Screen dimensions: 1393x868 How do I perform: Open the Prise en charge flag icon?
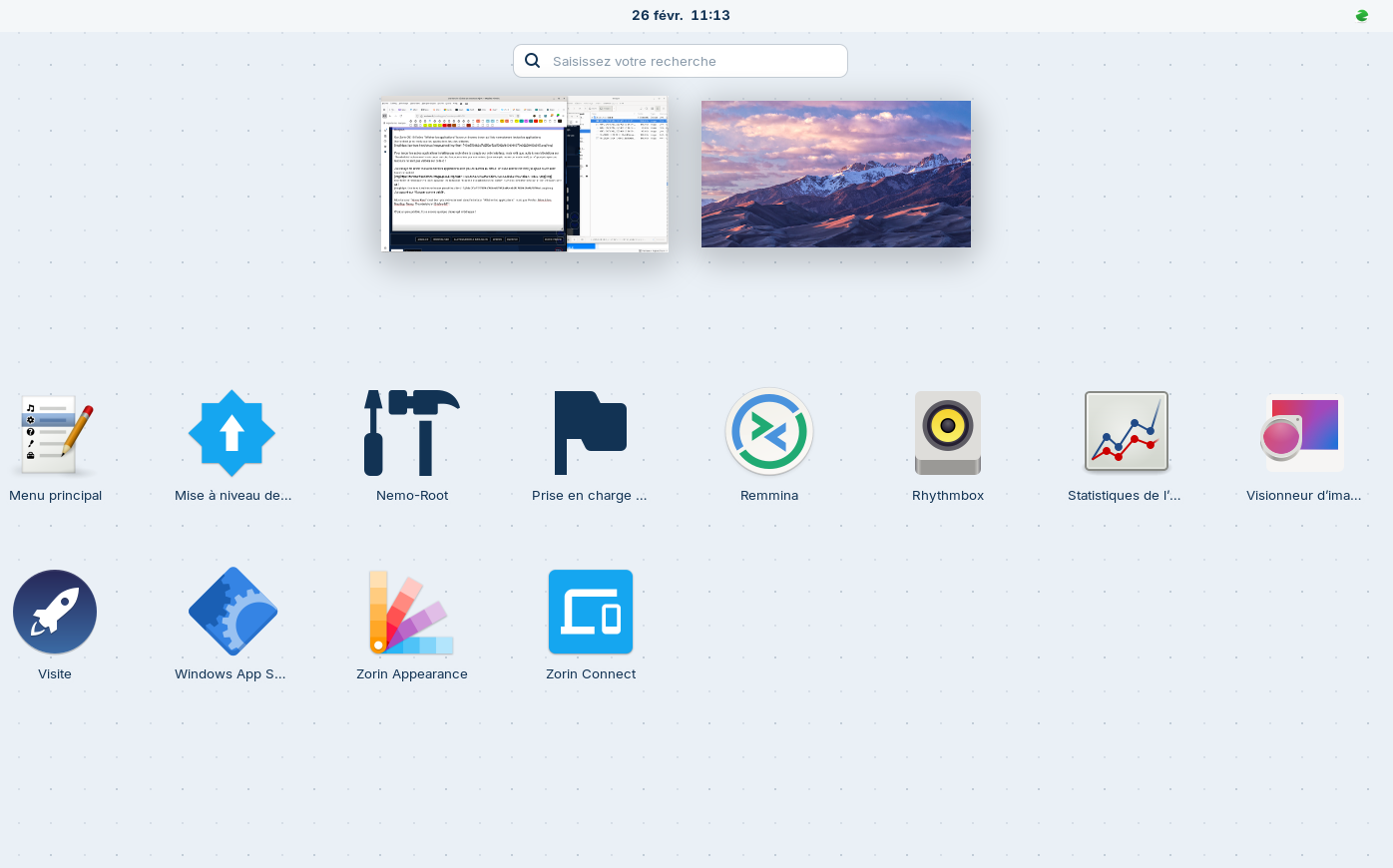pos(590,434)
